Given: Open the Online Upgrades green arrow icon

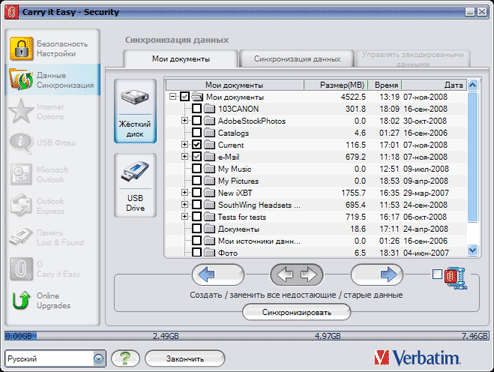Looking at the screenshot, I should (x=21, y=300).
